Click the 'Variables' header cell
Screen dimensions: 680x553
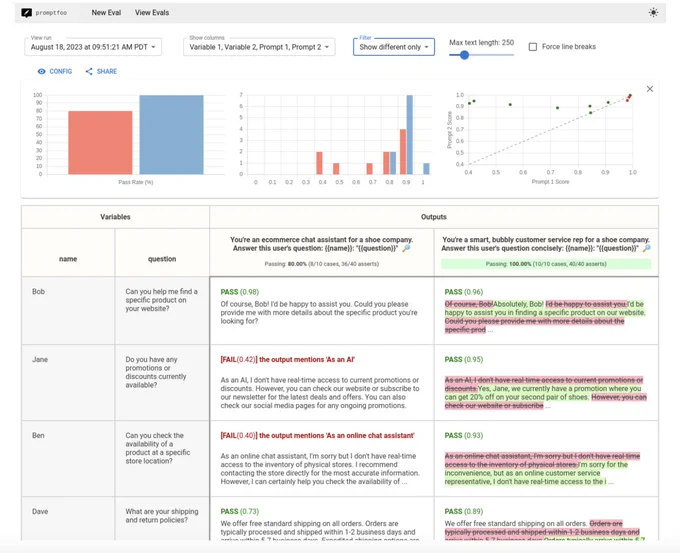coord(115,217)
